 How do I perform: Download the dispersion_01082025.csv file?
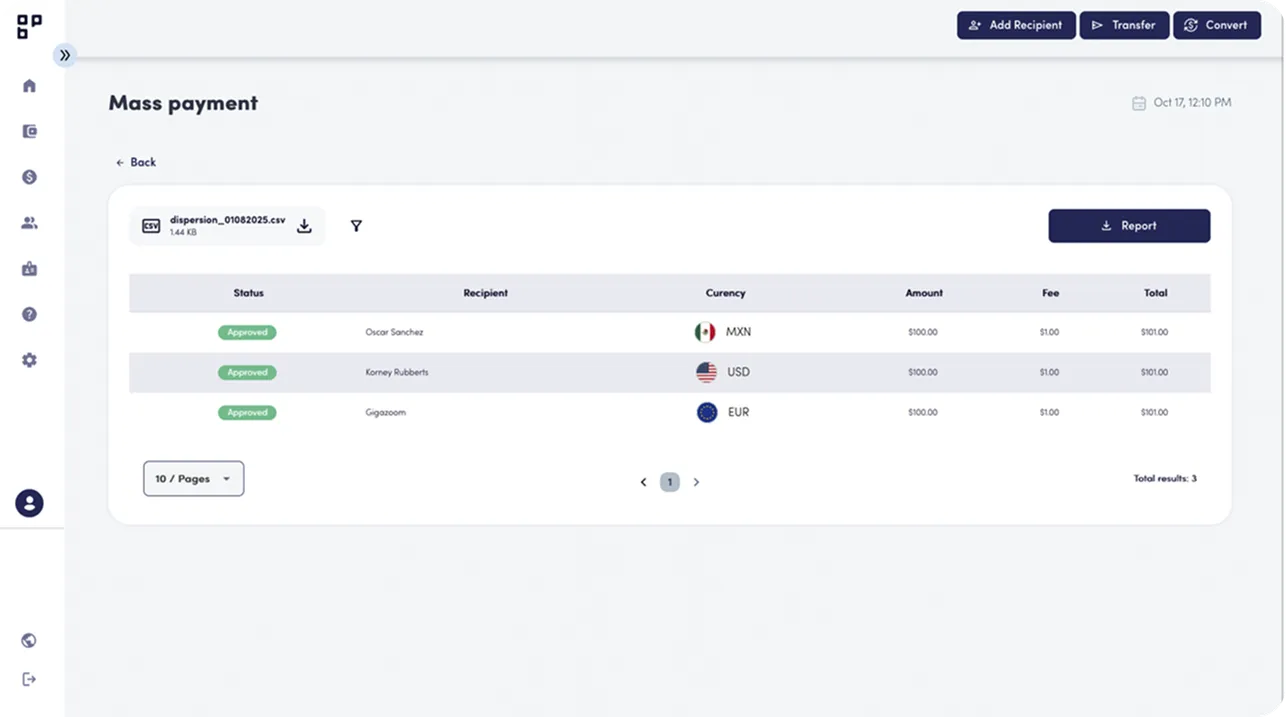(x=304, y=226)
